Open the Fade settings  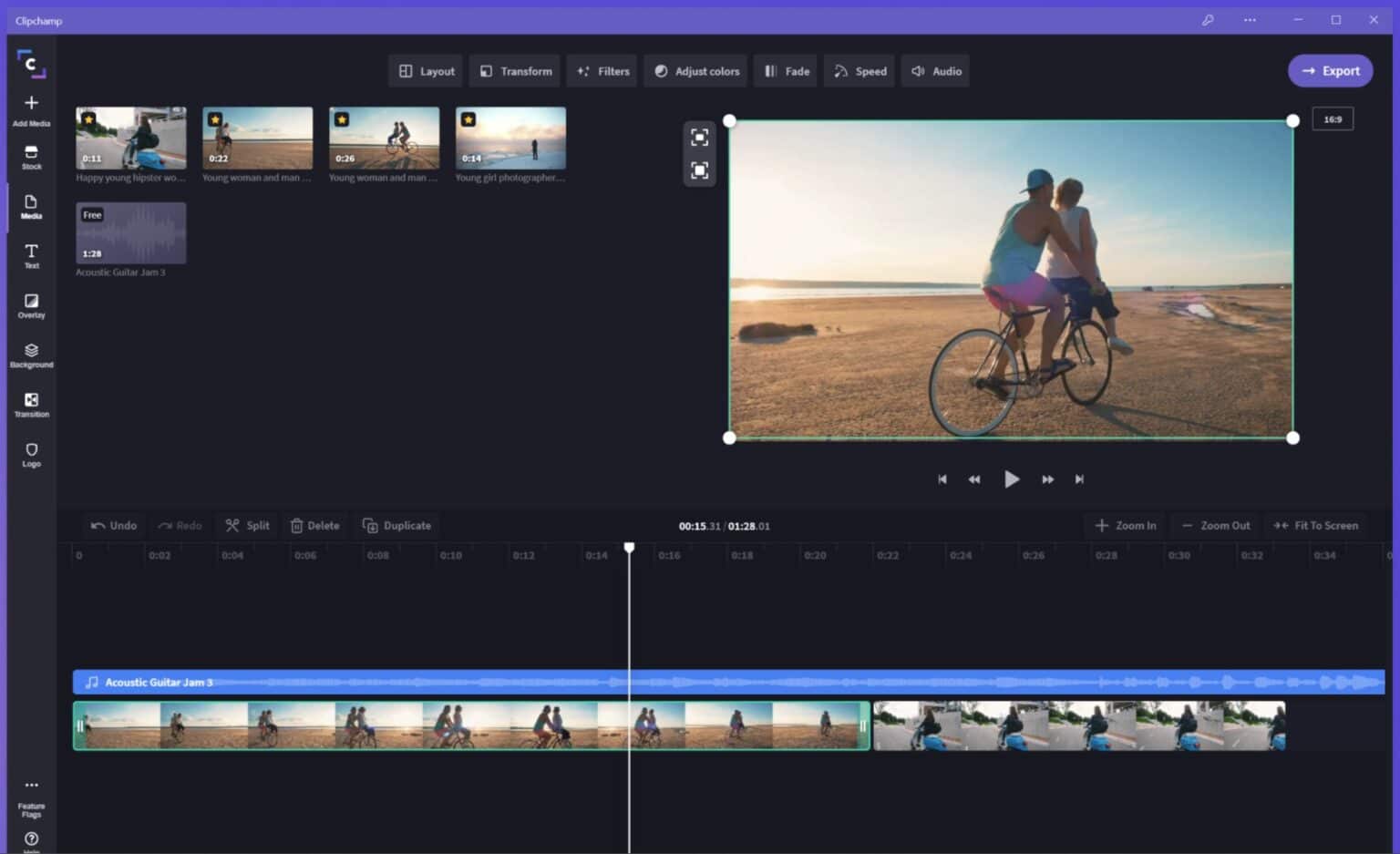point(787,71)
